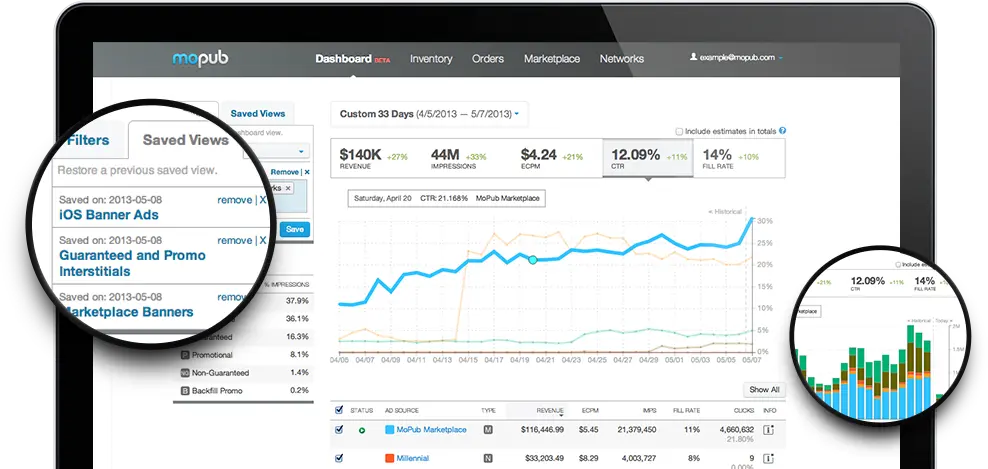The width and height of the screenshot is (988, 469).
Task: Open the example@mopub.com account dropdown
Action: point(737,57)
